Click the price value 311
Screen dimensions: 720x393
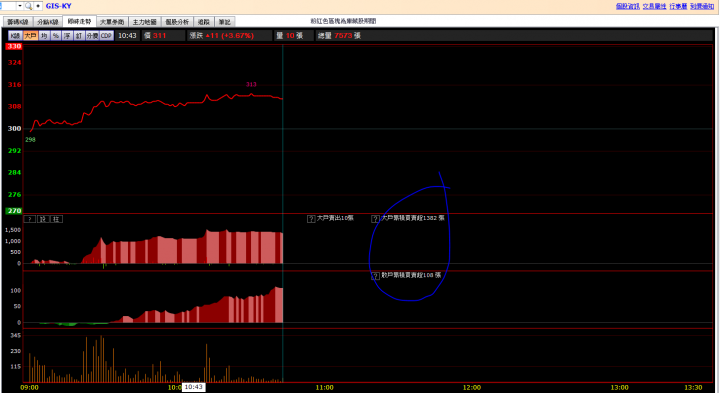[x=159, y=35]
